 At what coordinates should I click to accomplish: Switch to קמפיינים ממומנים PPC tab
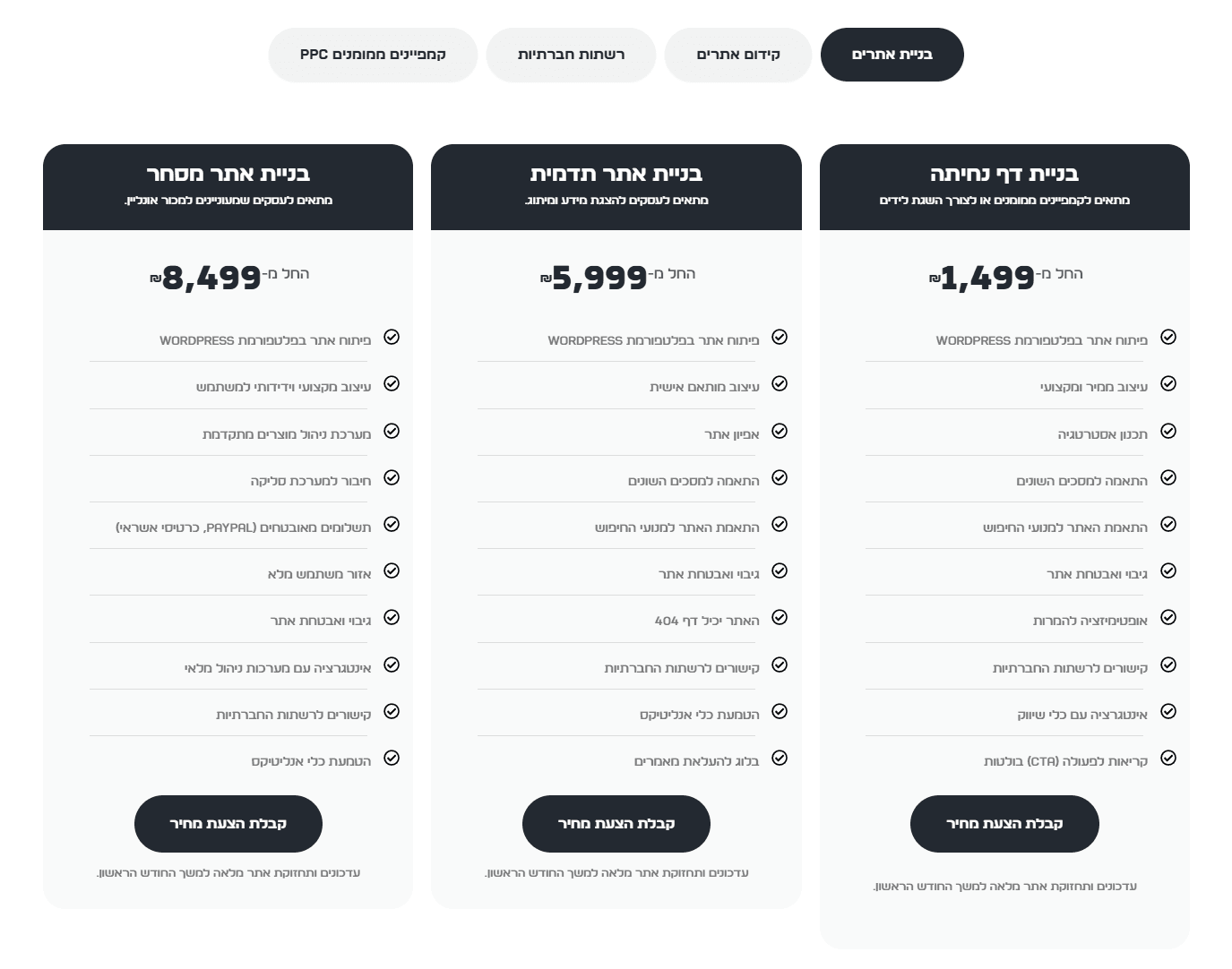pos(373,55)
